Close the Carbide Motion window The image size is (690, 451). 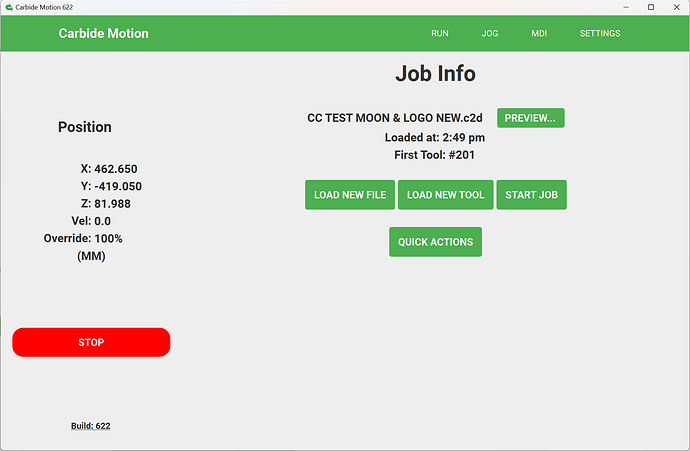pyautogui.click(x=677, y=7)
